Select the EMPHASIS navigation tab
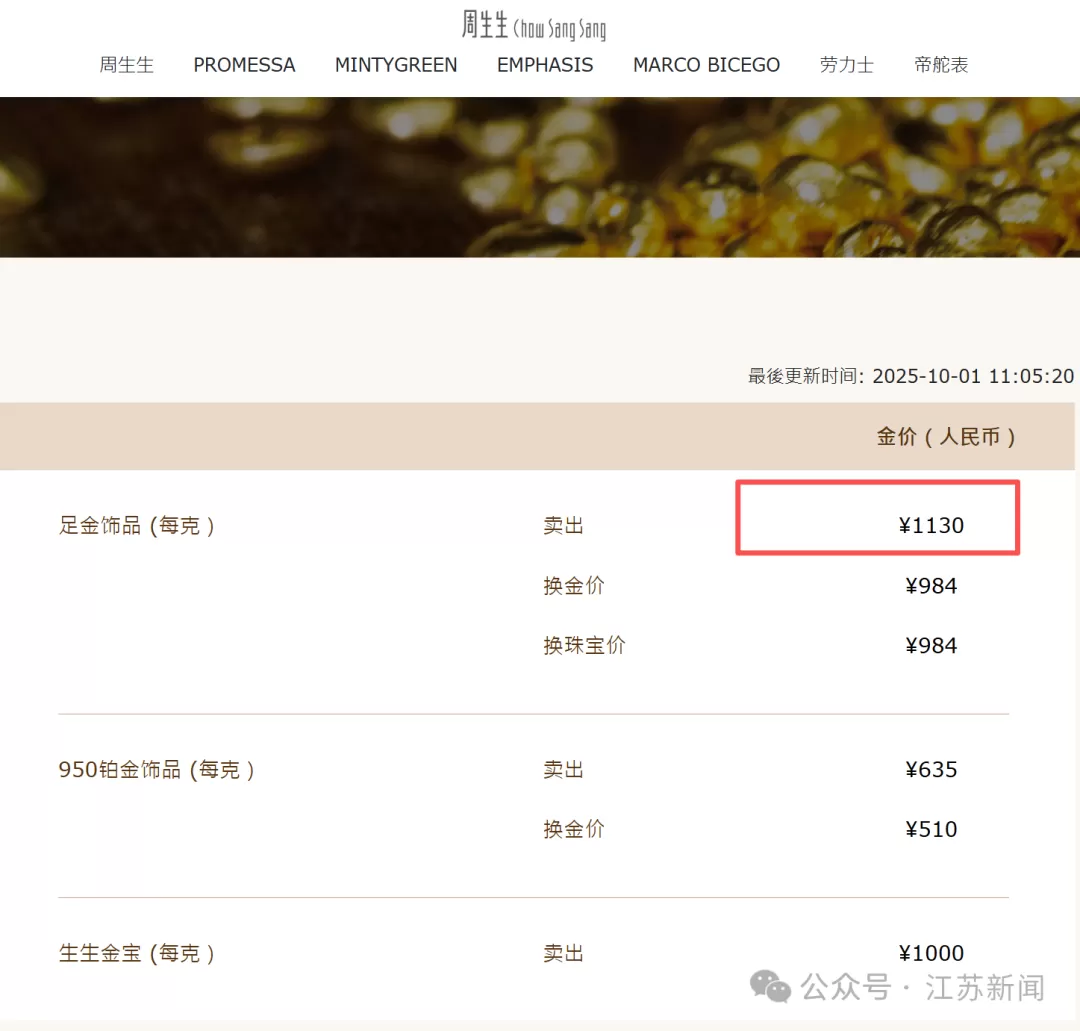The image size is (1080, 1031). click(545, 65)
